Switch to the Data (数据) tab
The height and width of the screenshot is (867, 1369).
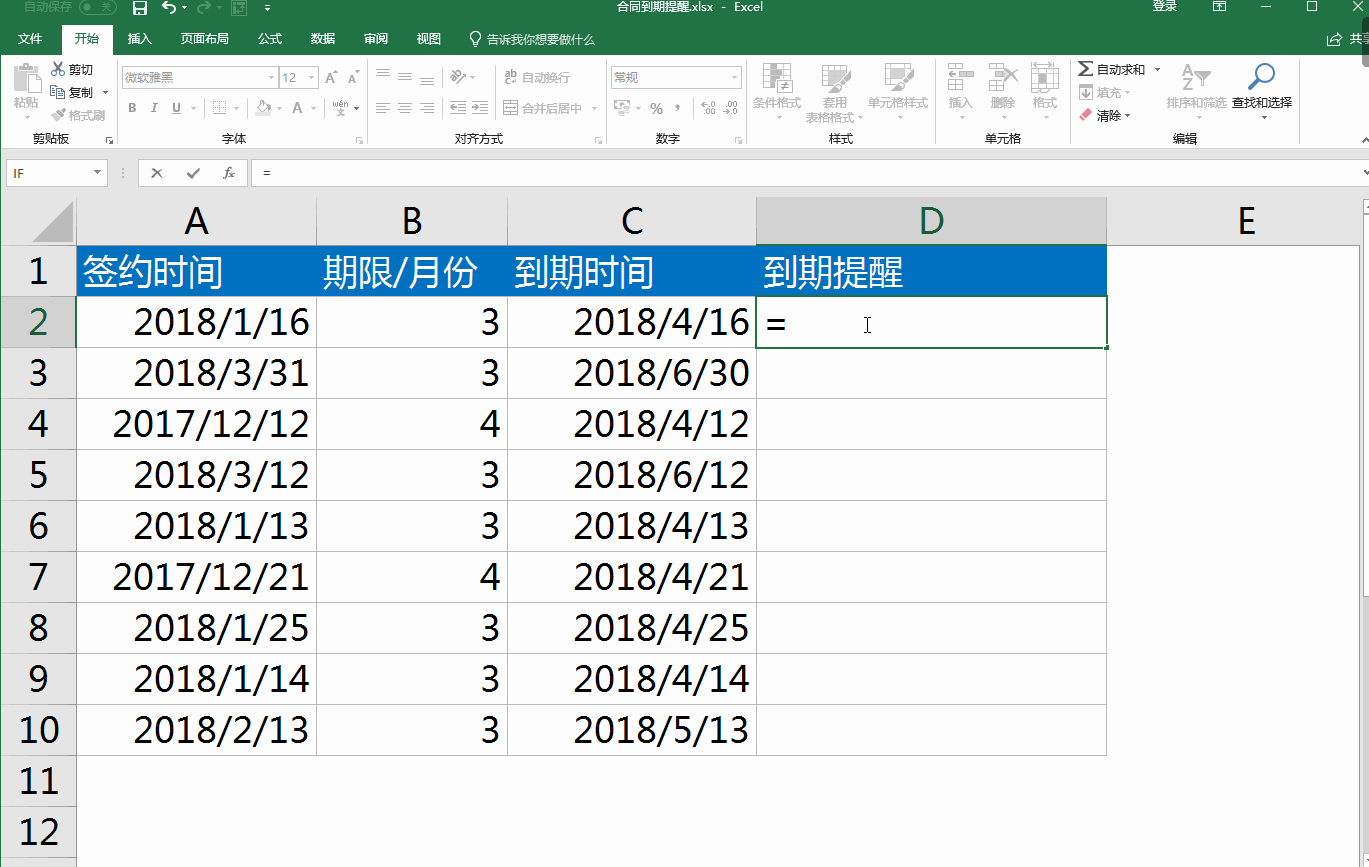[323, 39]
